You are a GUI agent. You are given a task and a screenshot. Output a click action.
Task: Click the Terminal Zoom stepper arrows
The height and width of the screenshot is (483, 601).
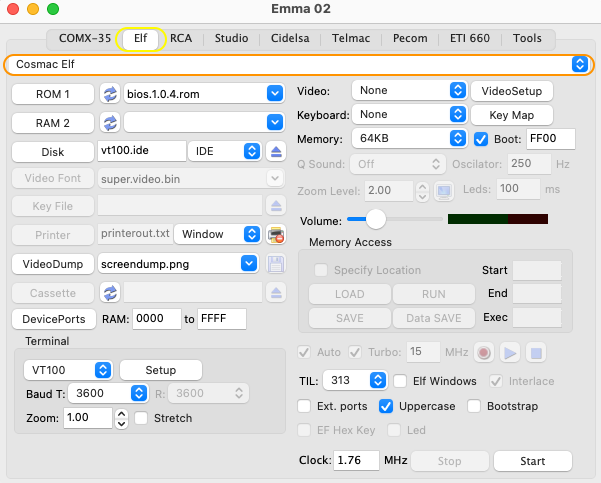pos(122,418)
